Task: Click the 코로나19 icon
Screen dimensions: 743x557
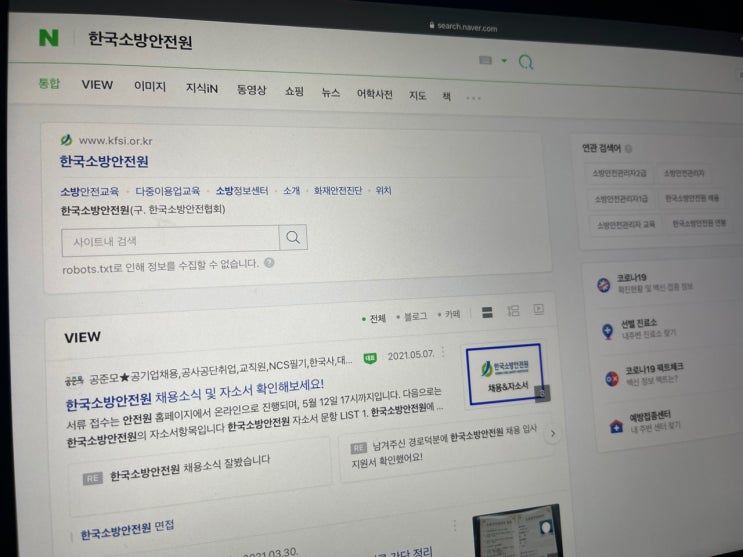Action: tap(604, 285)
